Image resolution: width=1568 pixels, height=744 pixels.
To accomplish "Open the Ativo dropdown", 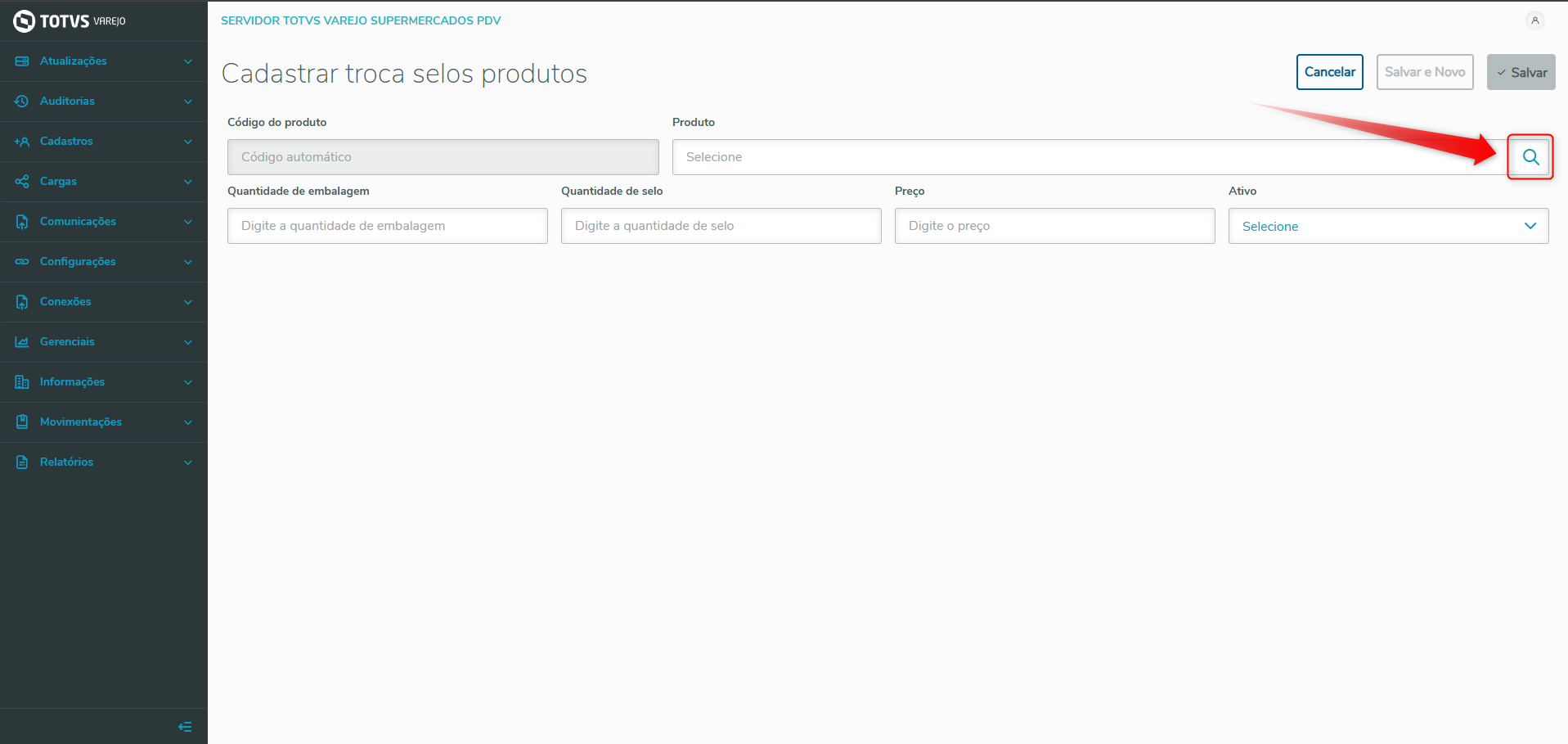I will pos(1388,226).
